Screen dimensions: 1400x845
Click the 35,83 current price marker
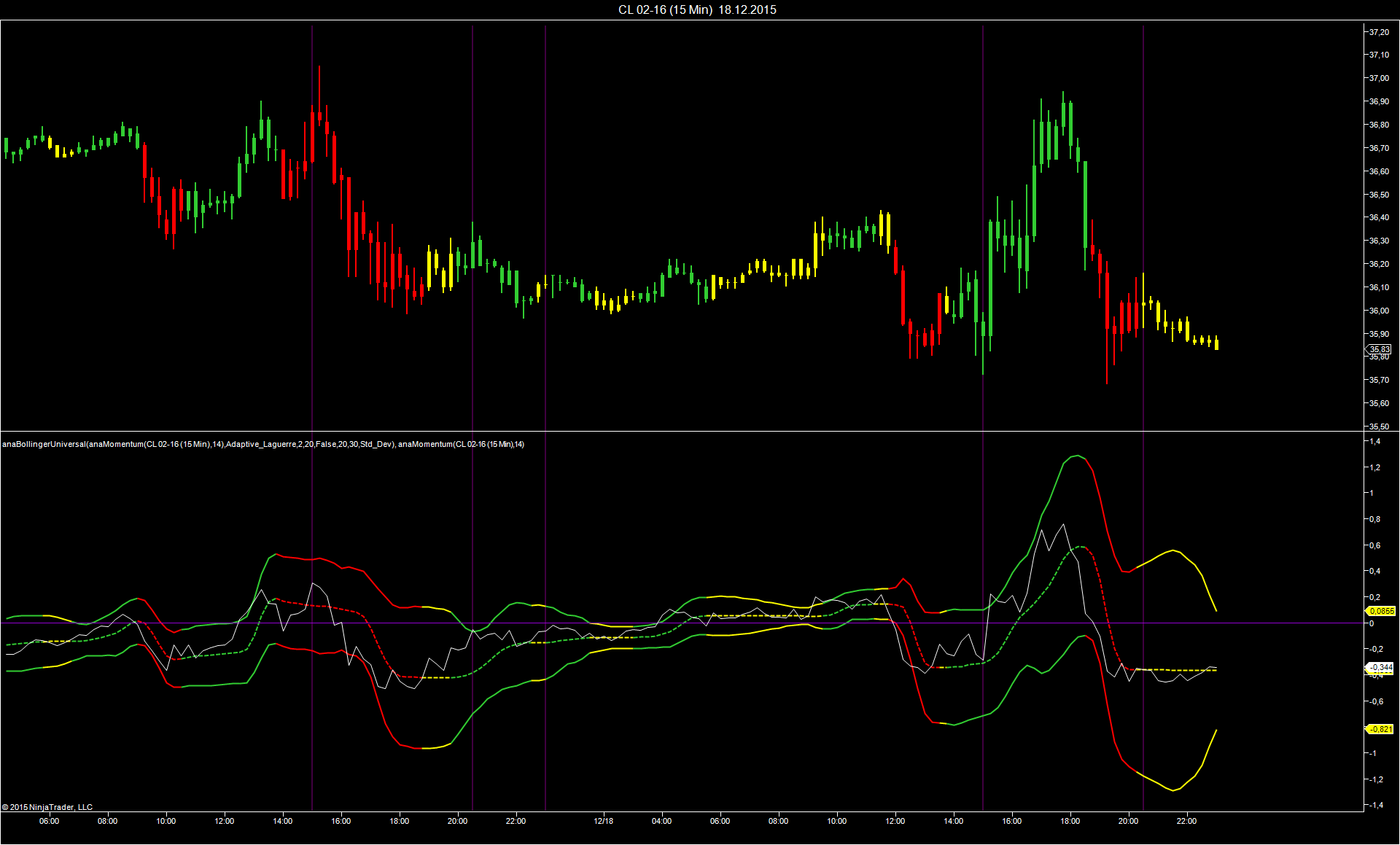pyautogui.click(x=1379, y=349)
